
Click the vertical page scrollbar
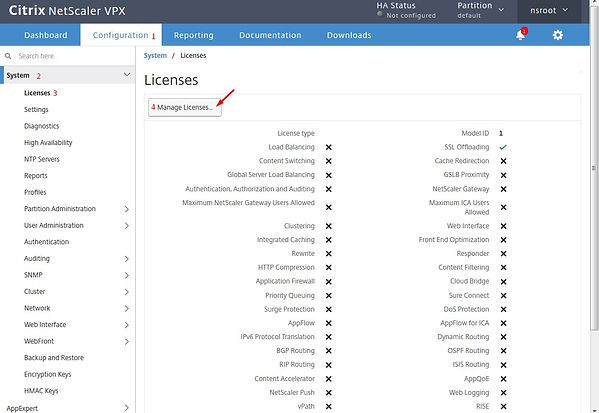tap(594, 168)
